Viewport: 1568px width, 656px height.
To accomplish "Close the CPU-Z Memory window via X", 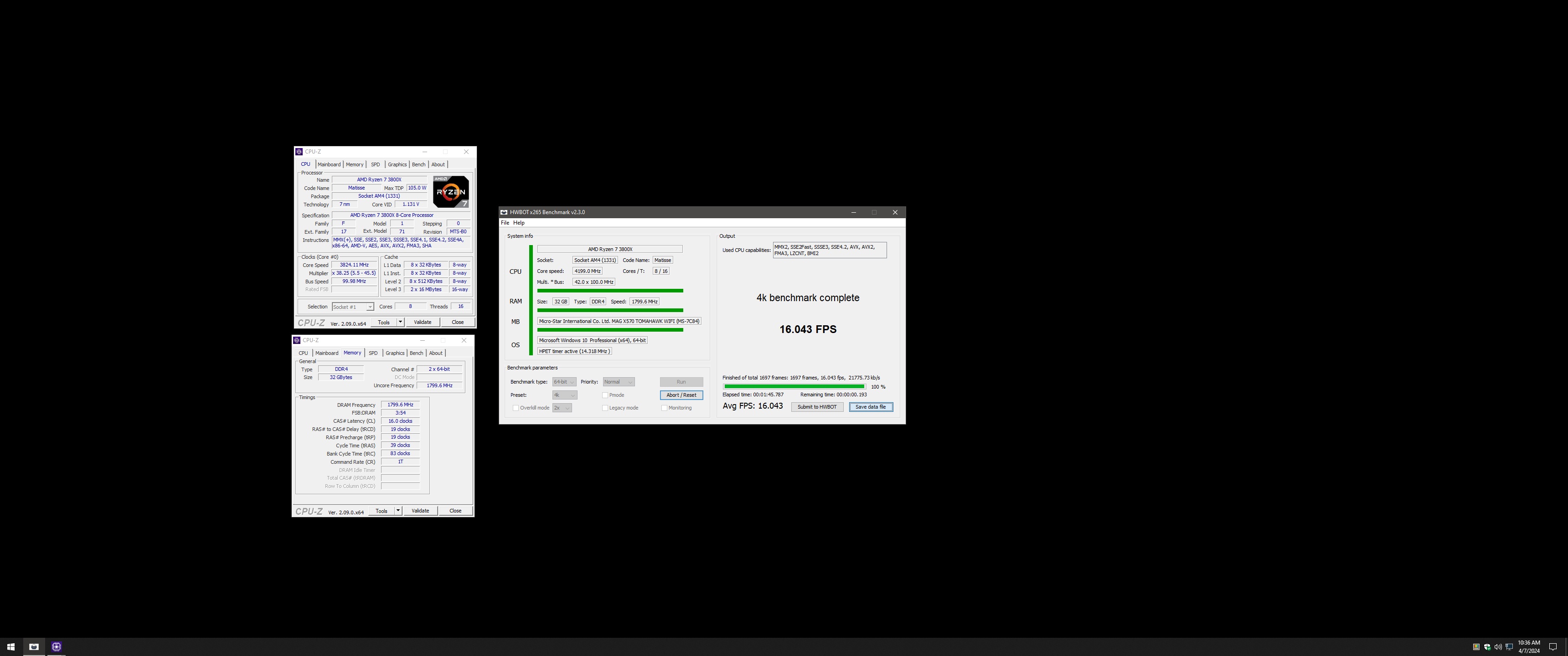I will [464, 340].
